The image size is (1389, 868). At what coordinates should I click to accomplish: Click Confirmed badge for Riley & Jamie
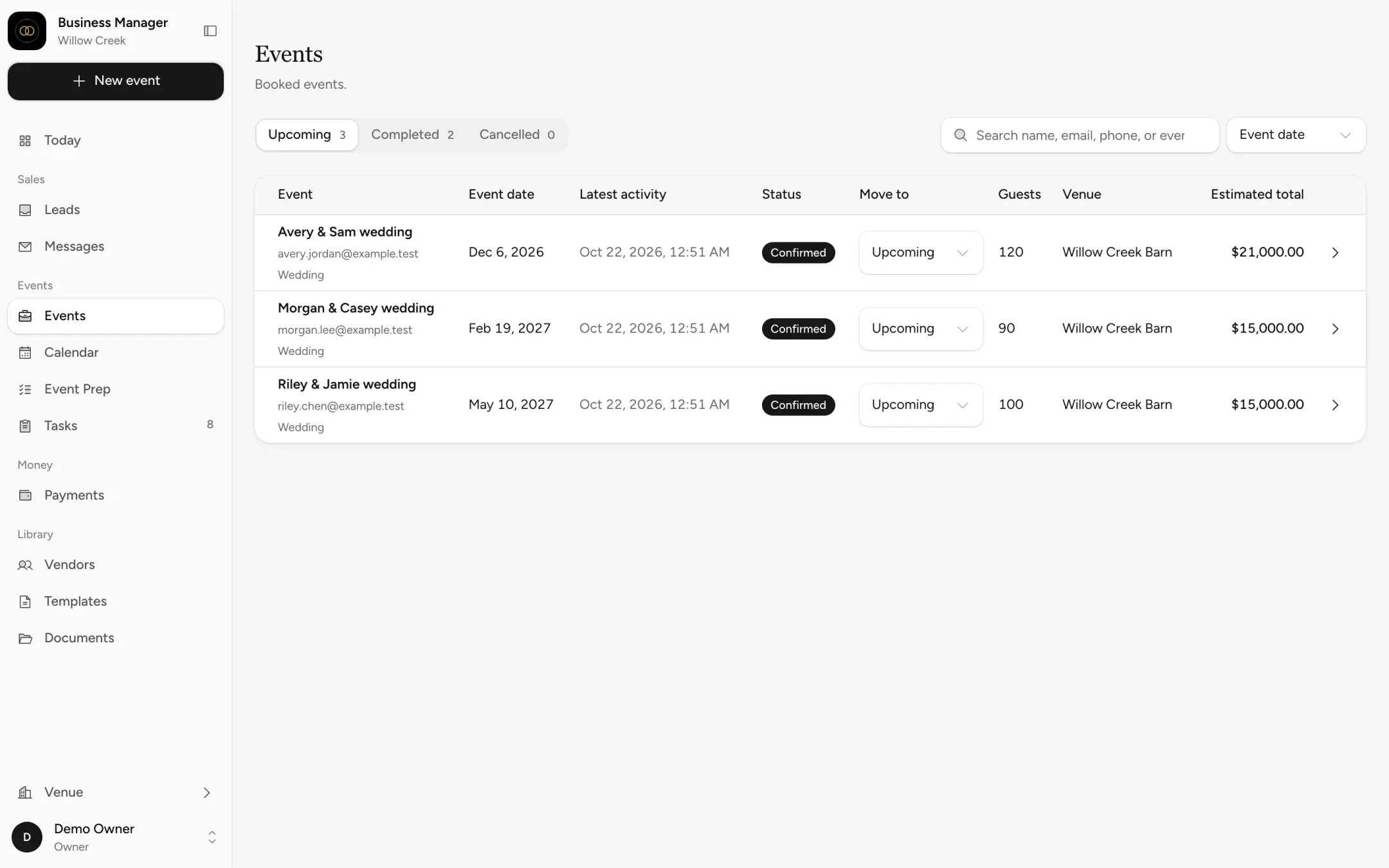(798, 405)
